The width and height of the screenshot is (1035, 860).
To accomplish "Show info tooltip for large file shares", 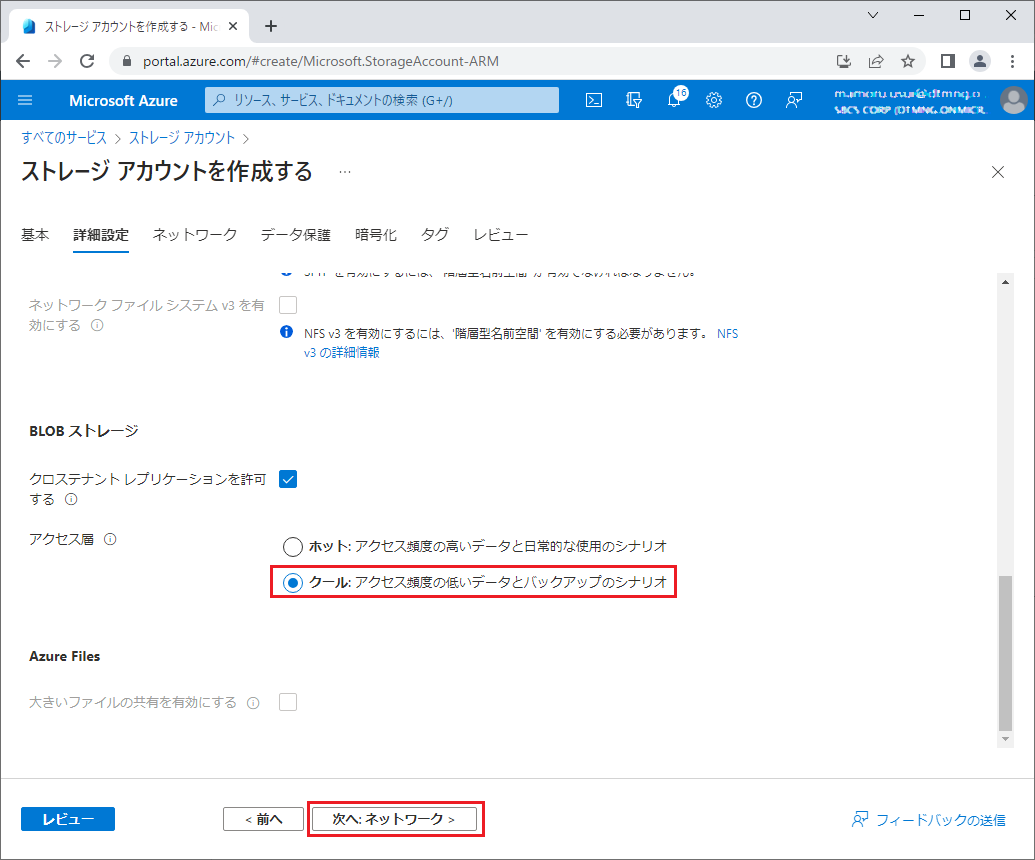I will point(253,703).
